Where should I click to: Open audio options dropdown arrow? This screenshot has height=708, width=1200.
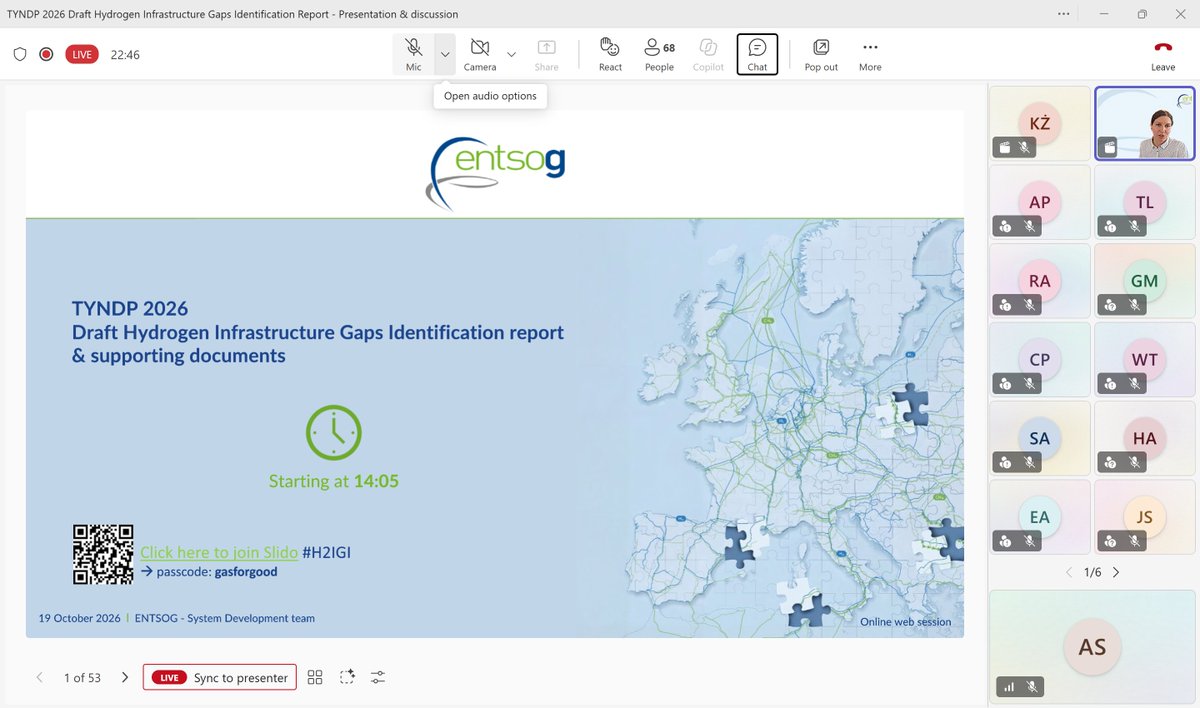(445, 54)
